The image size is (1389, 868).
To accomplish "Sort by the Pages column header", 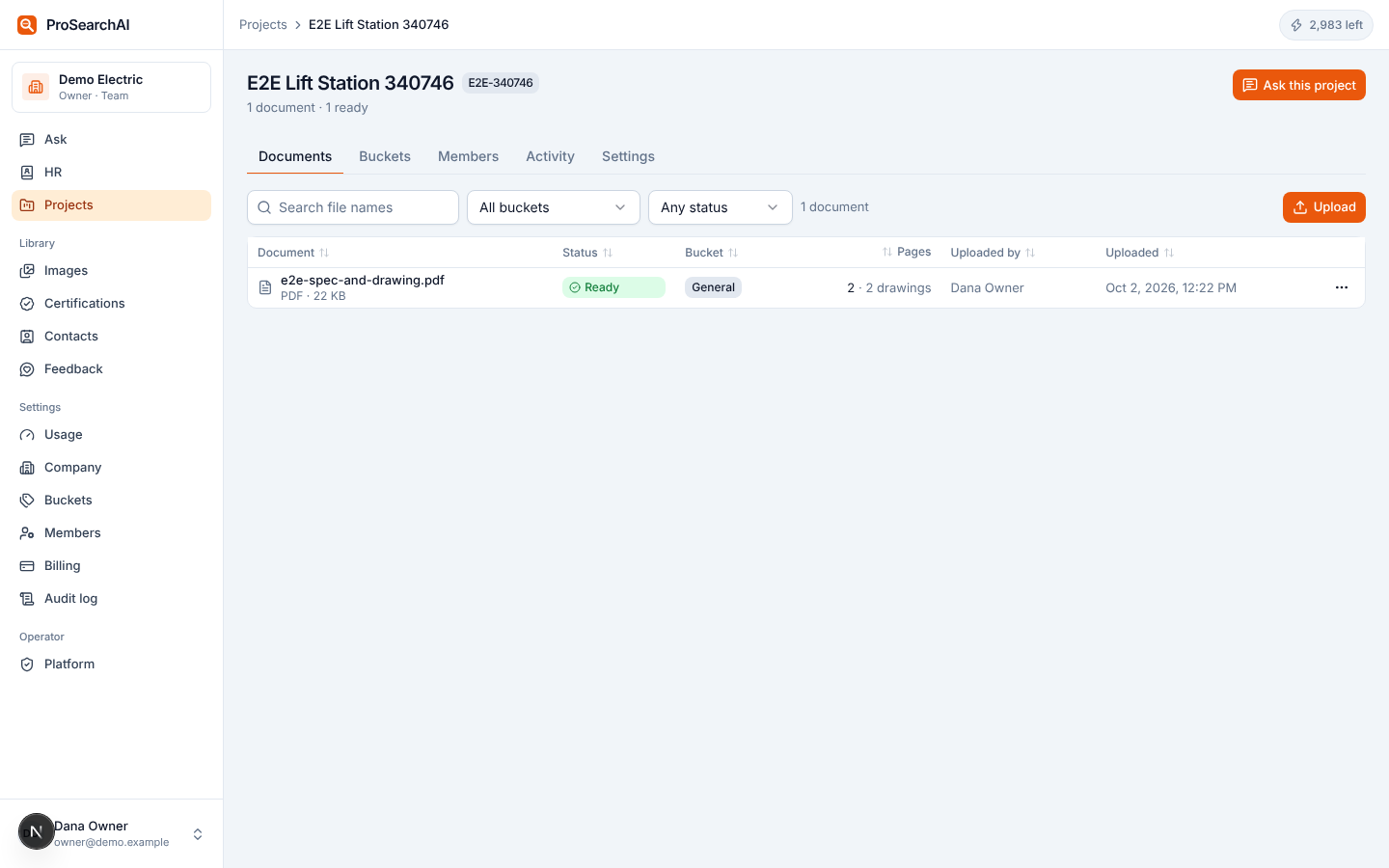I will [907, 252].
